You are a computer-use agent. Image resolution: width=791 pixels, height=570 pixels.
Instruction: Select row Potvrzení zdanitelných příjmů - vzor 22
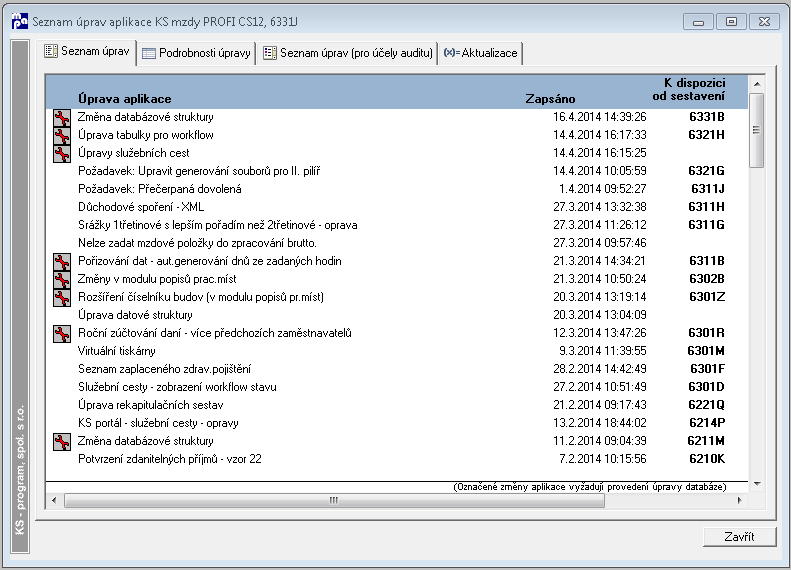coord(397,459)
